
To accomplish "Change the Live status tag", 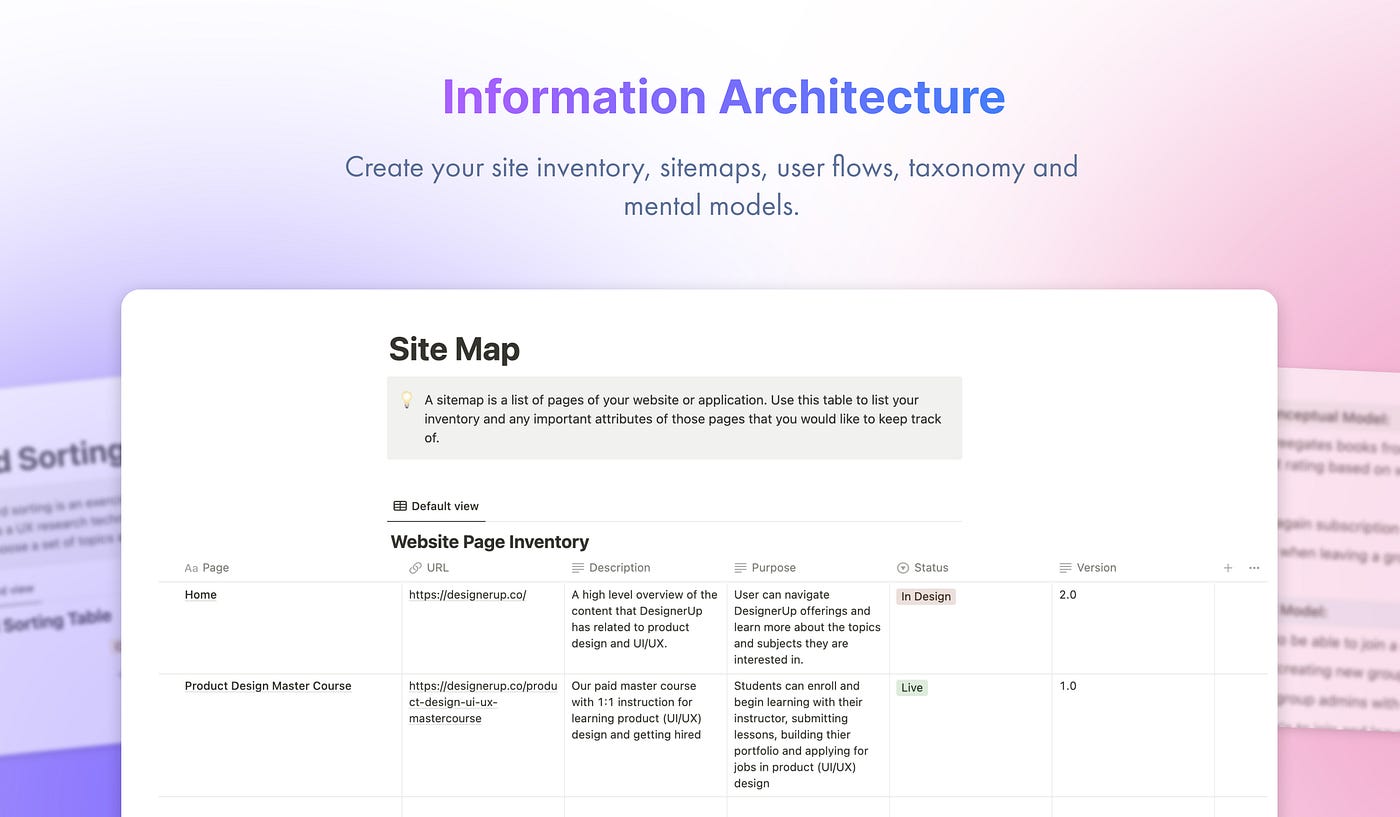I will tap(912, 687).
